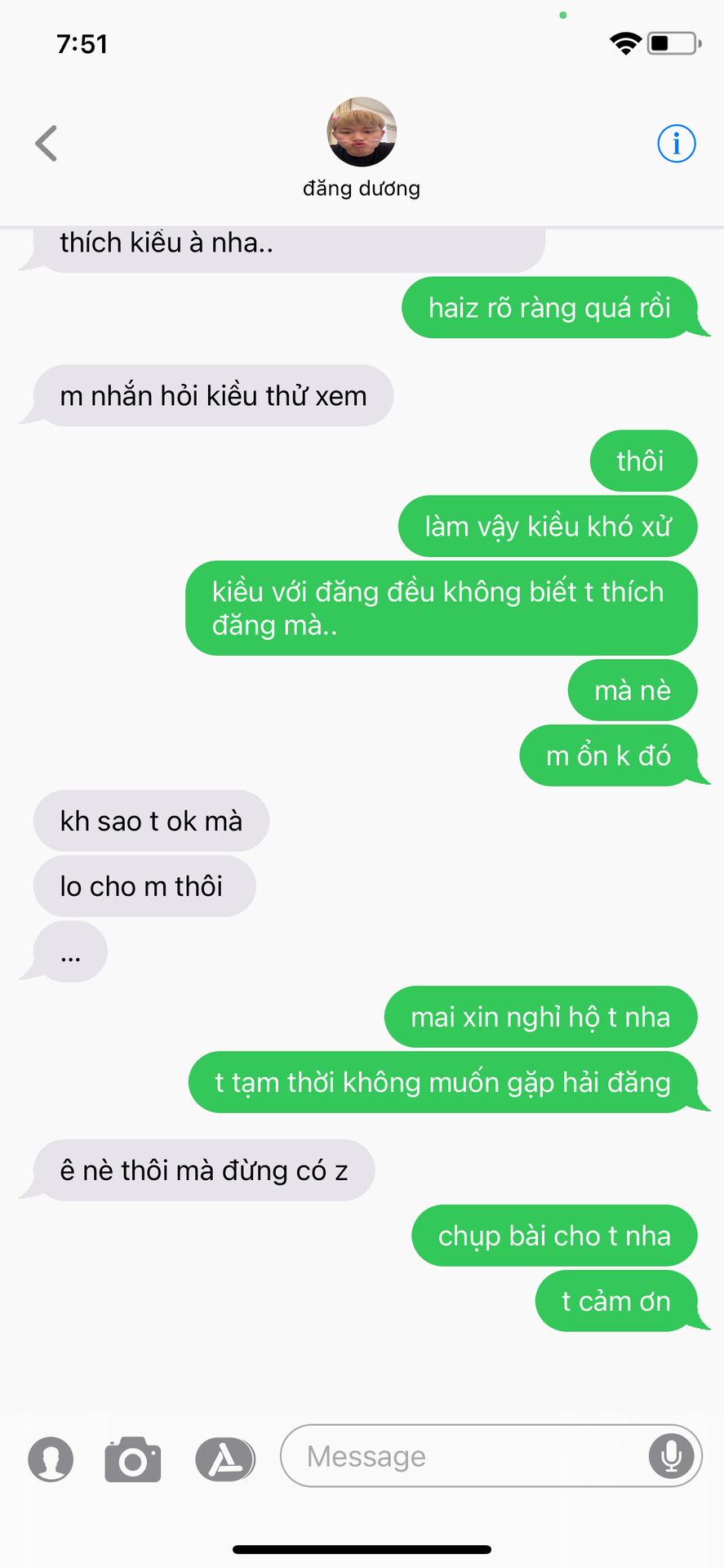The height and width of the screenshot is (1568, 724).
Task: Select the bubble 'm nhắn hỏi kiều thử xem'
Action: (213, 396)
